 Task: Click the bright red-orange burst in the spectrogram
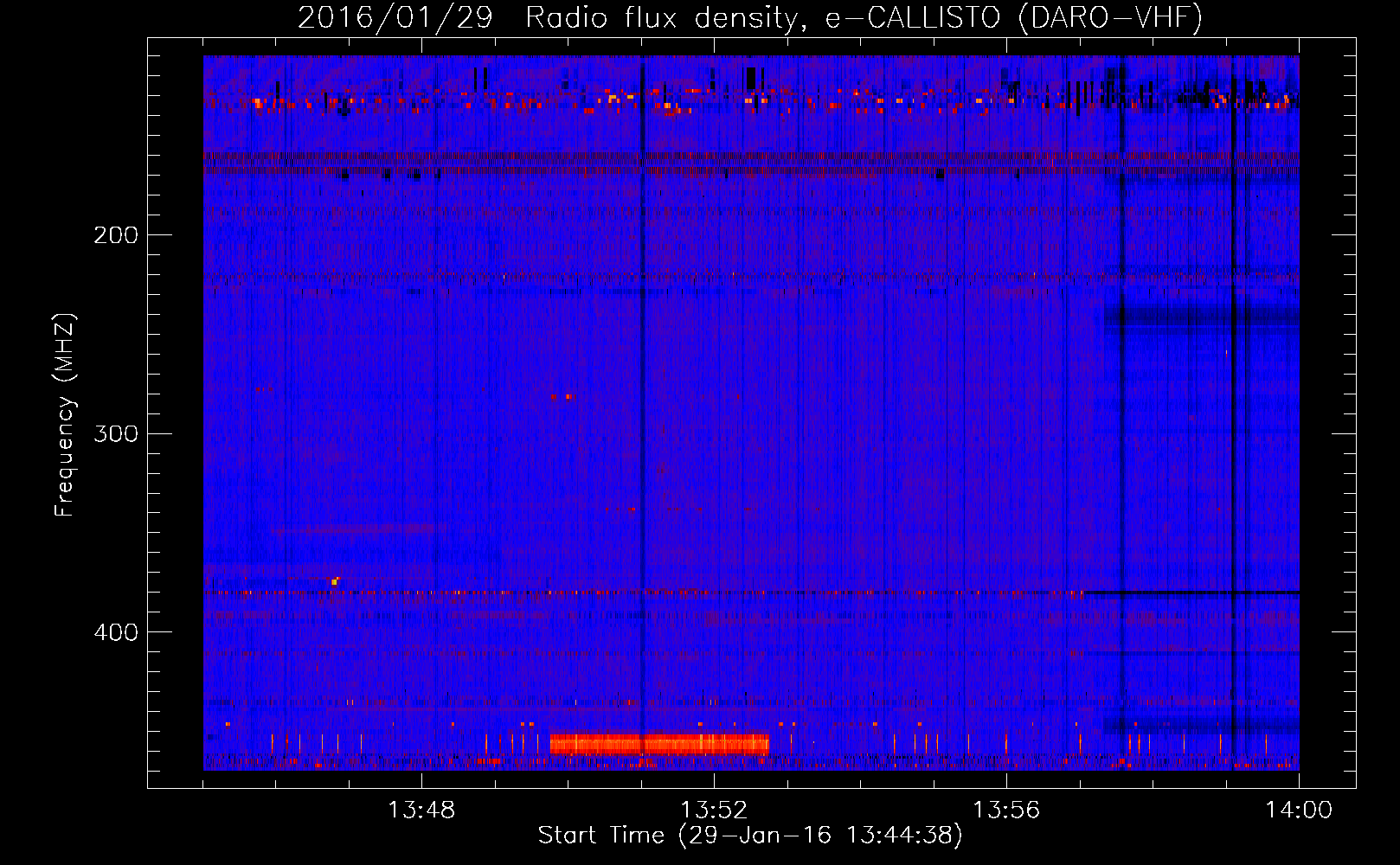(659, 744)
